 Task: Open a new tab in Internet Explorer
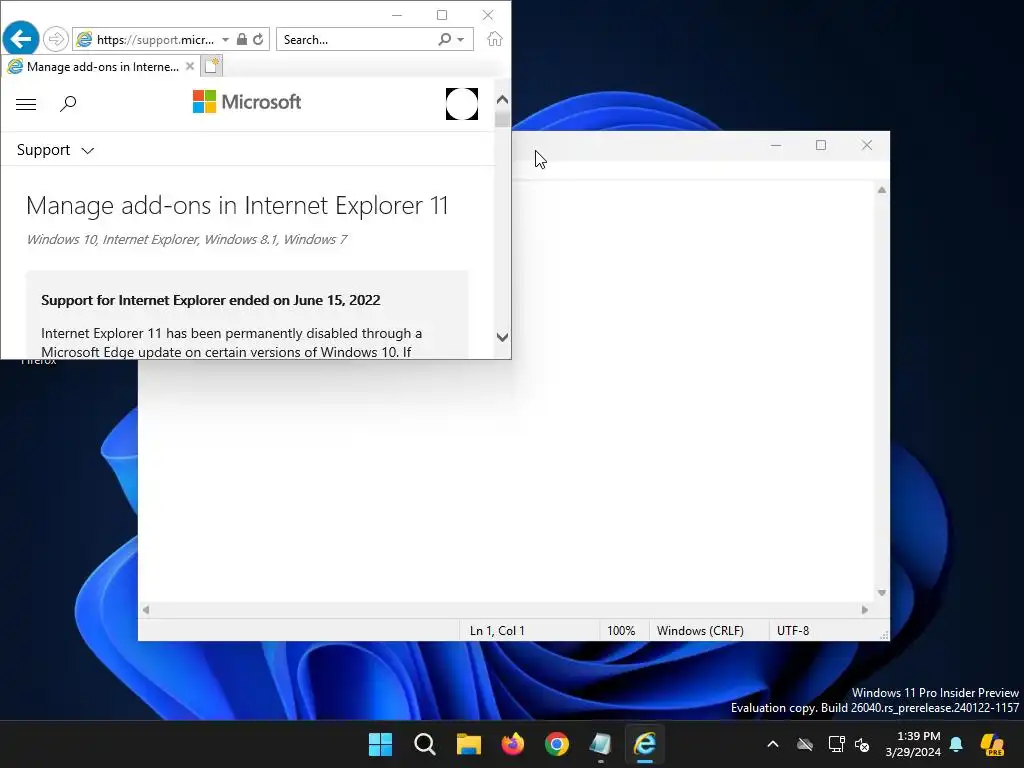(x=212, y=66)
